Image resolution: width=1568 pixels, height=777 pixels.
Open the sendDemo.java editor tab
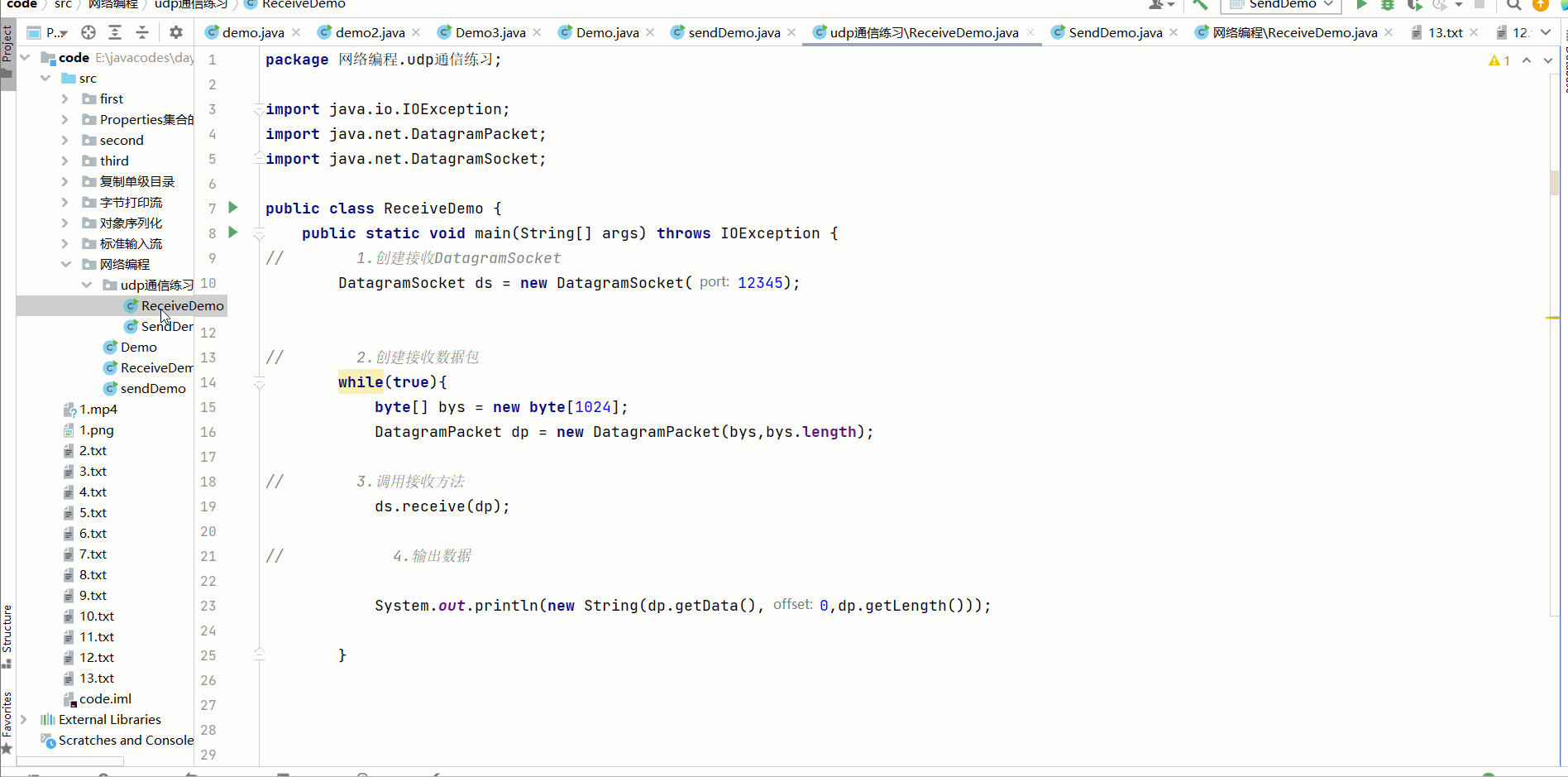(734, 32)
